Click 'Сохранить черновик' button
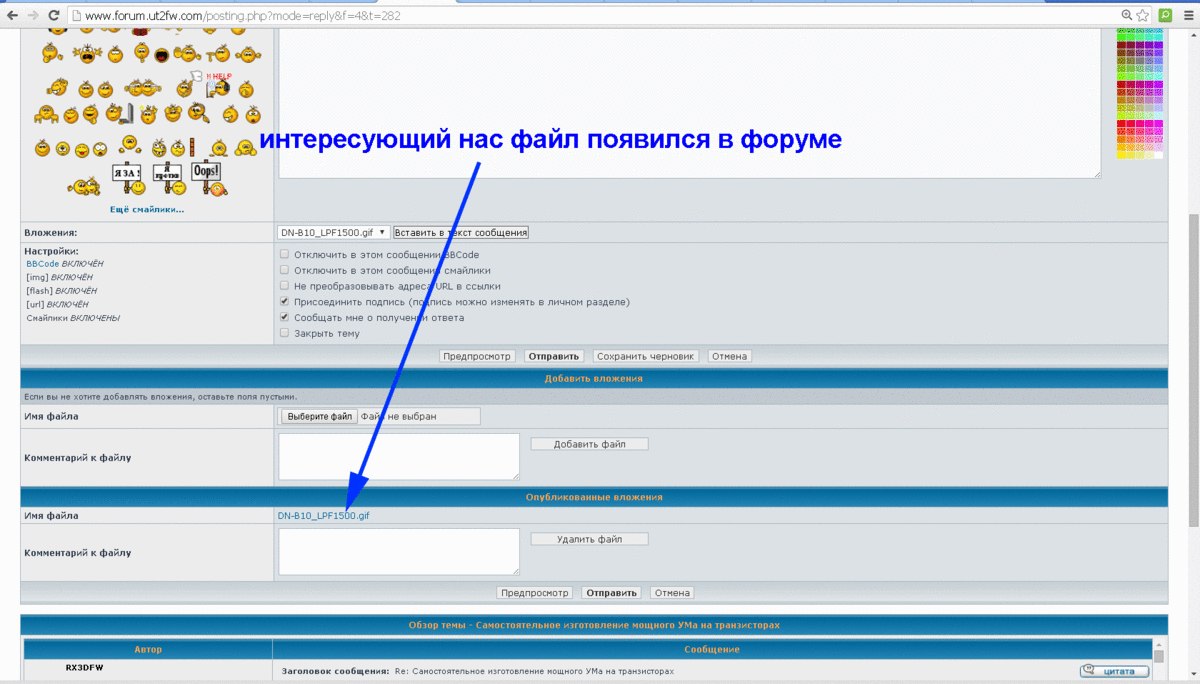 click(x=644, y=356)
